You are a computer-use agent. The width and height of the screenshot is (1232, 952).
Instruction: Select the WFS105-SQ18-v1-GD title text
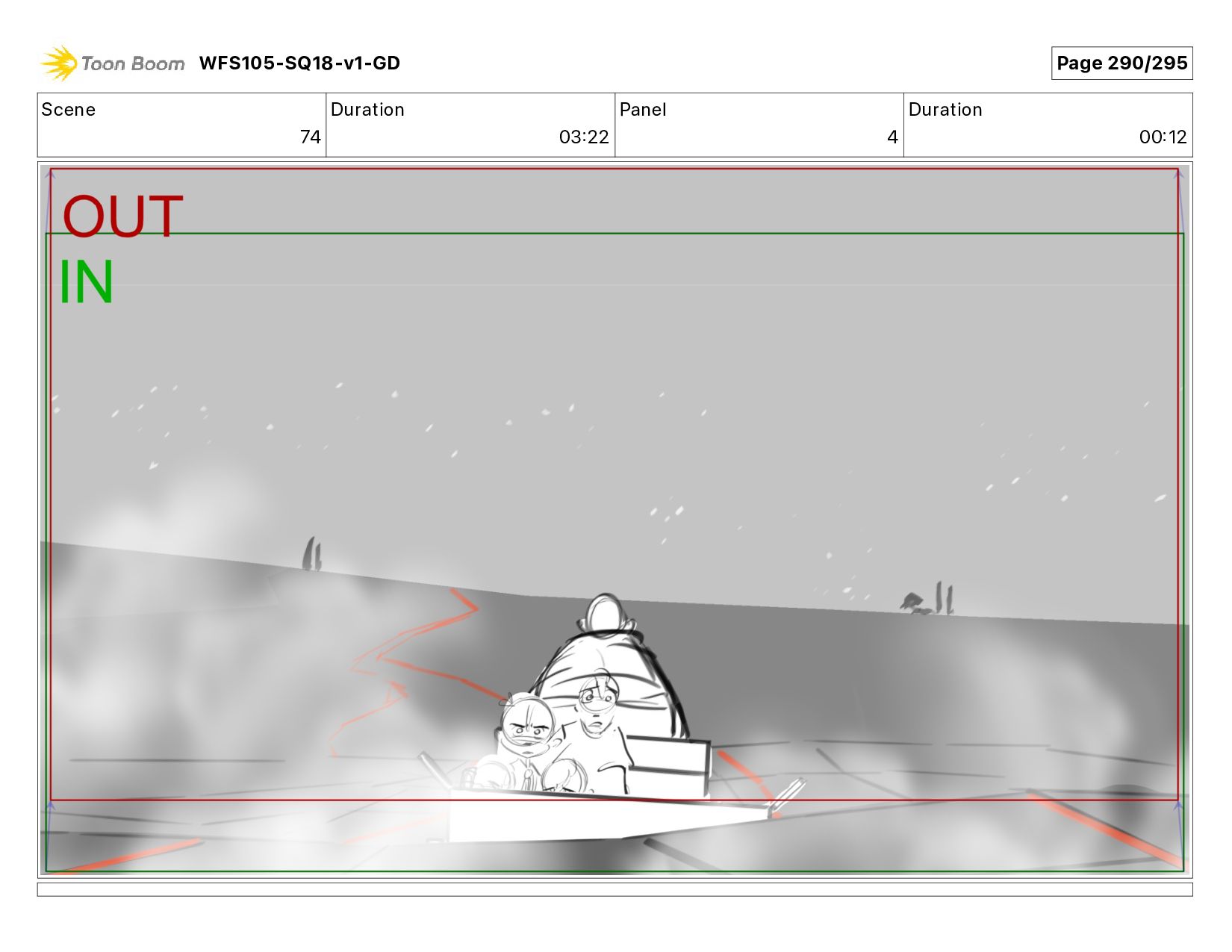299,63
